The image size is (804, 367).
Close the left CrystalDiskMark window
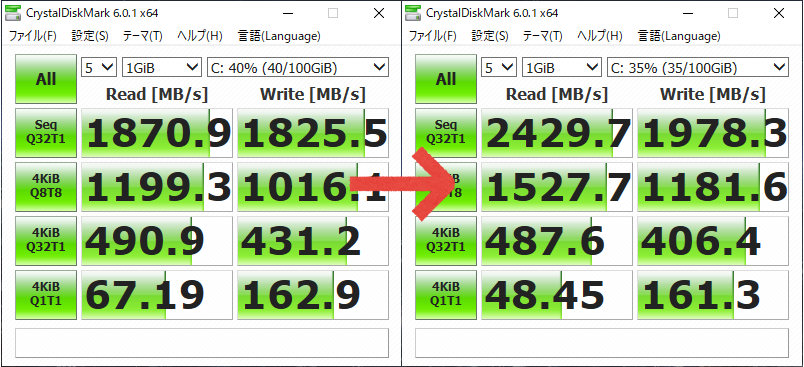pos(379,13)
